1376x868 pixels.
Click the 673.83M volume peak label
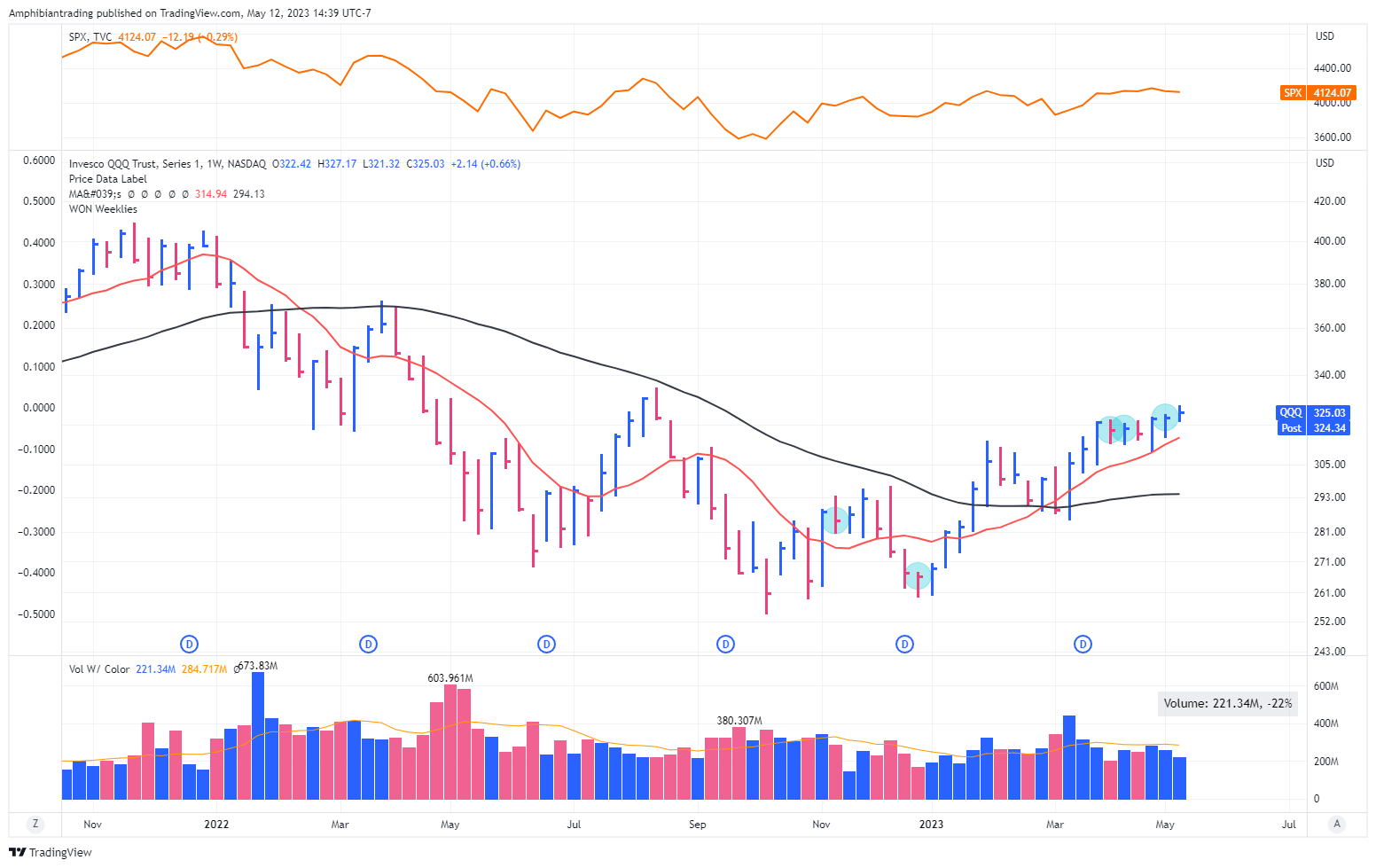(x=258, y=666)
